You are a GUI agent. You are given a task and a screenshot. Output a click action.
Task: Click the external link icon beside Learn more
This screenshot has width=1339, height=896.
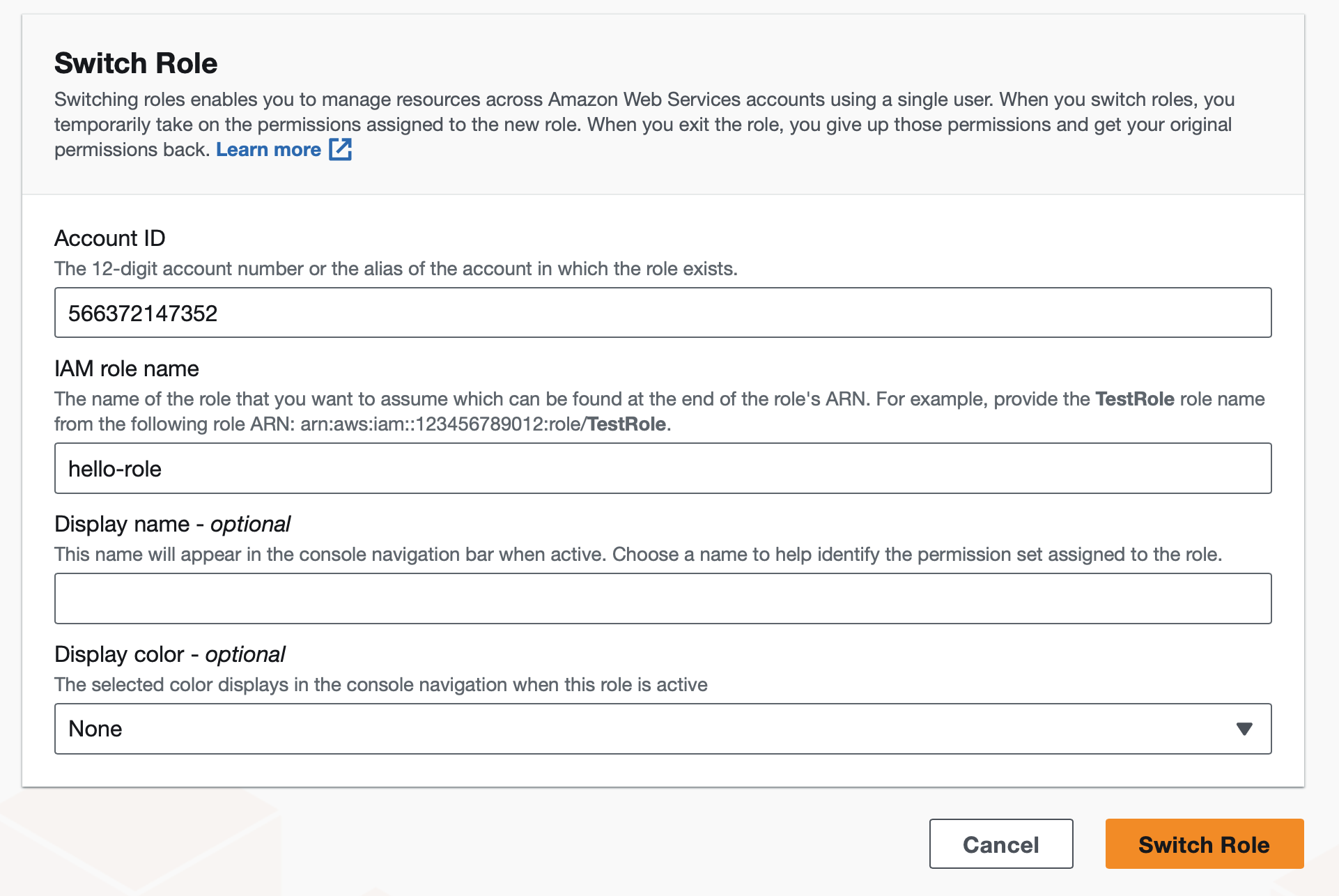tap(340, 149)
